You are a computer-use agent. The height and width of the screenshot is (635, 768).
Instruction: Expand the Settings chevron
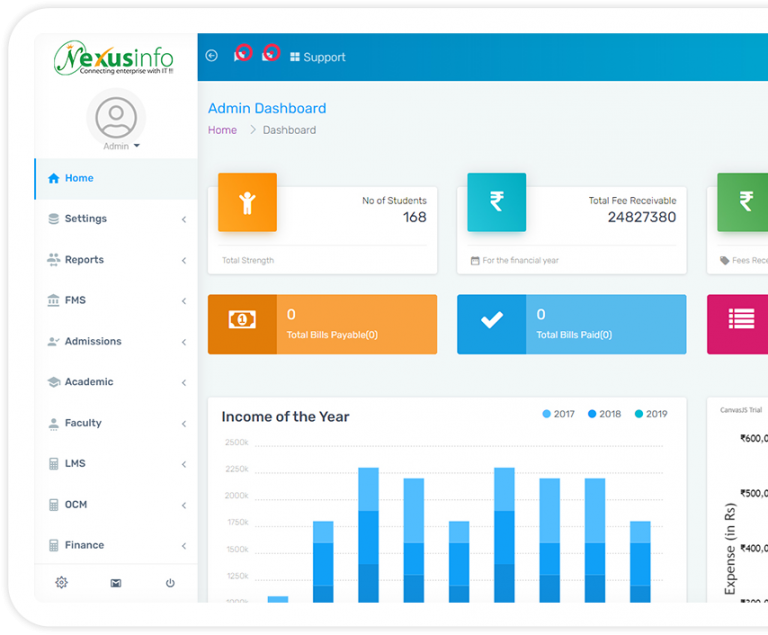click(x=184, y=220)
